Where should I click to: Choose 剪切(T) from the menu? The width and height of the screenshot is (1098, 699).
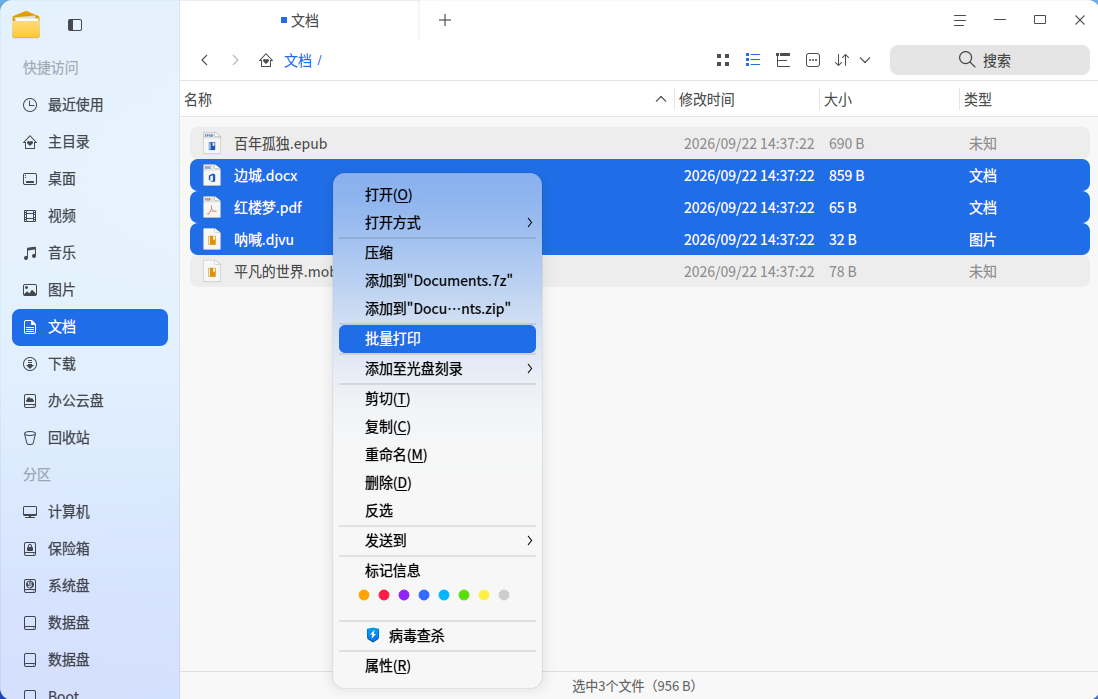click(x=437, y=399)
